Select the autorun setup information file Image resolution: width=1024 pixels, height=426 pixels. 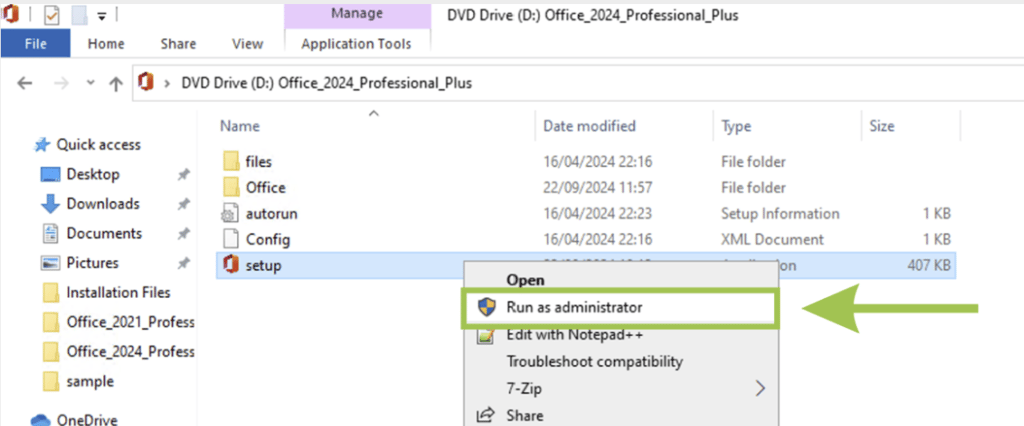[x=586, y=214]
